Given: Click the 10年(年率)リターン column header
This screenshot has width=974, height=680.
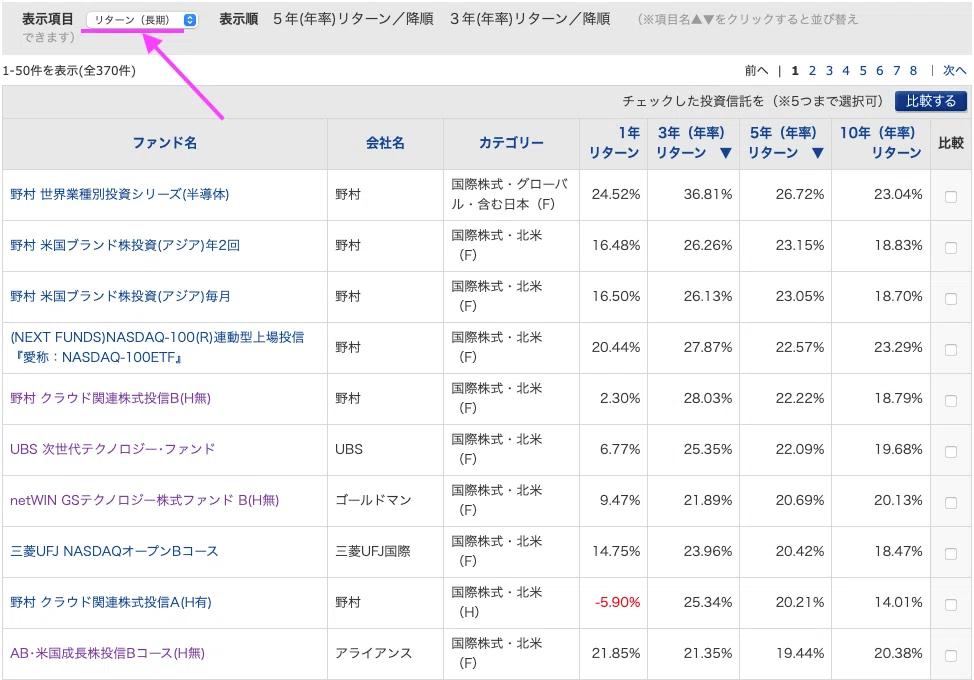Looking at the screenshot, I should 880,143.
